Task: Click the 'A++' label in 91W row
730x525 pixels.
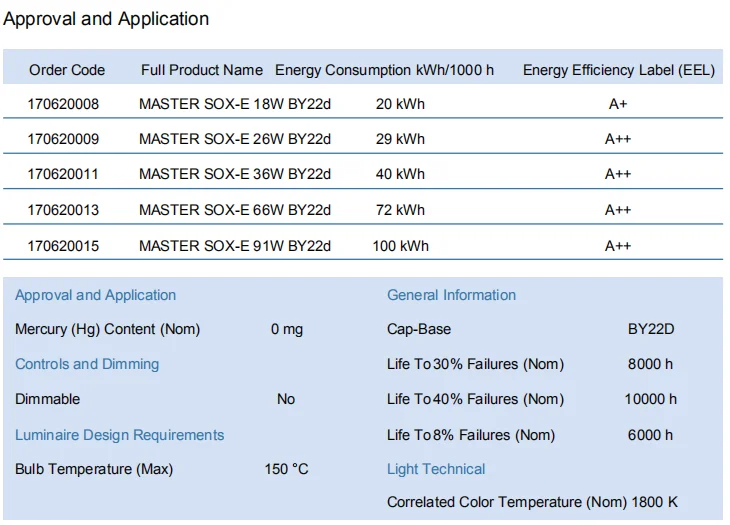Action: 618,246
